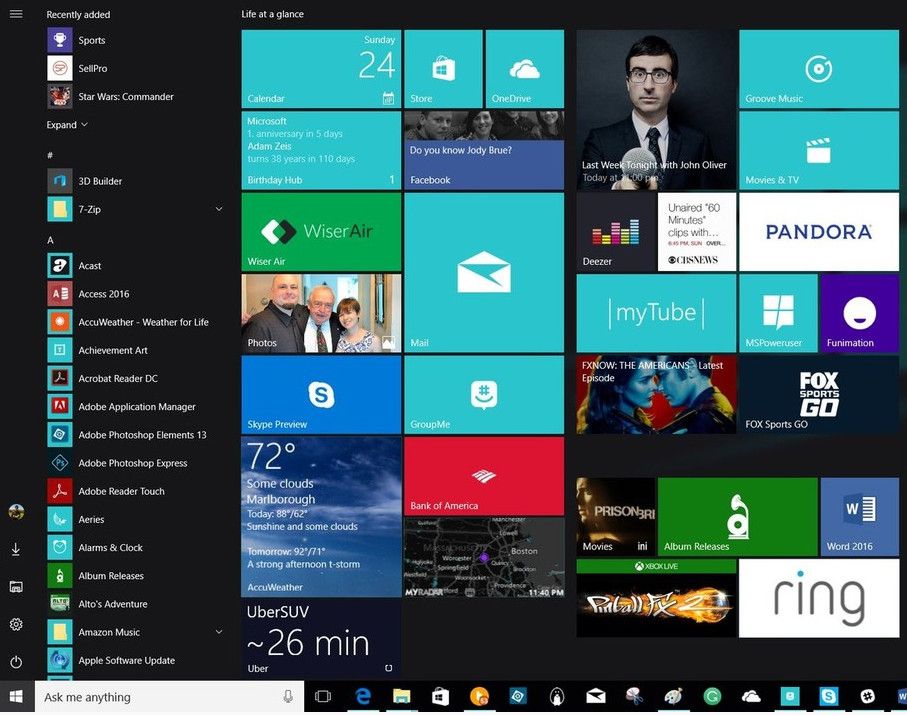The height and width of the screenshot is (715, 907).
Task: Open Apple Software Update entry
Action: click(134, 660)
